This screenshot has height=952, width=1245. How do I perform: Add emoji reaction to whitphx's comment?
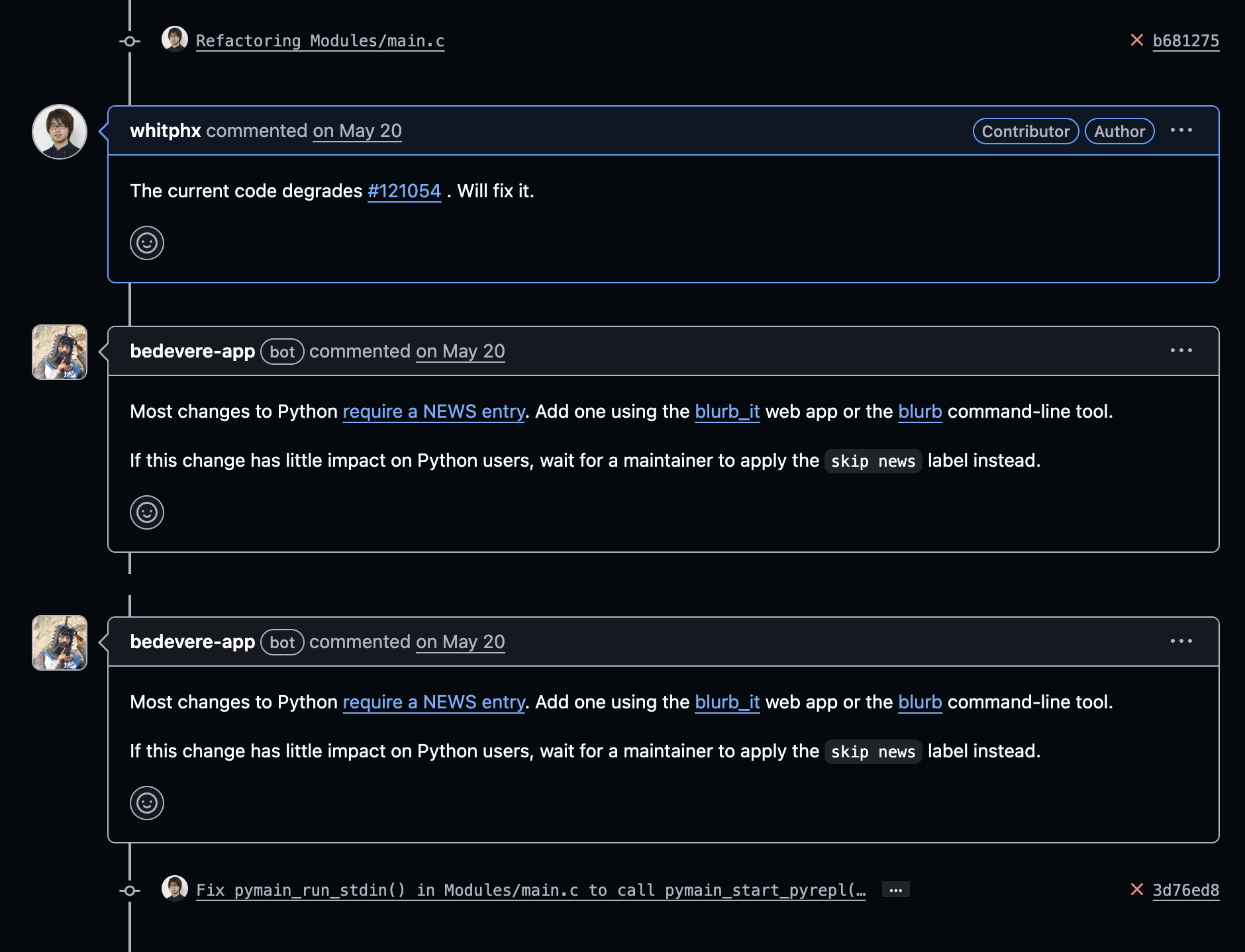(x=147, y=243)
